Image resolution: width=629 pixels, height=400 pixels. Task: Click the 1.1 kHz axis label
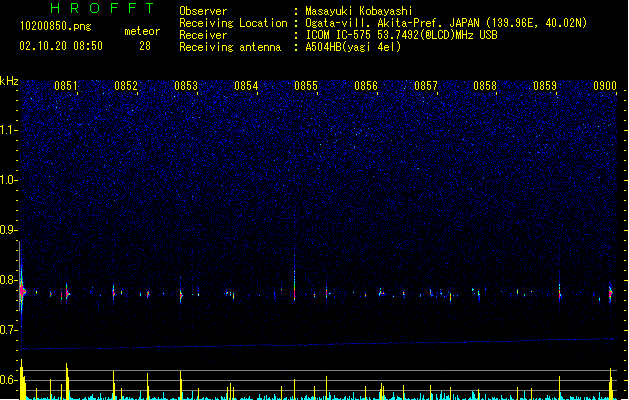tap(8, 130)
